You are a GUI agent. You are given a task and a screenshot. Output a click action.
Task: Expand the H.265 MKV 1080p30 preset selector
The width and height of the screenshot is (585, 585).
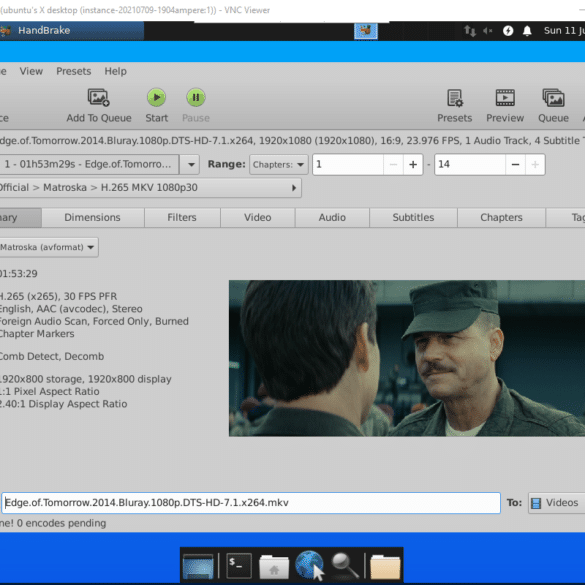pos(150,188)
